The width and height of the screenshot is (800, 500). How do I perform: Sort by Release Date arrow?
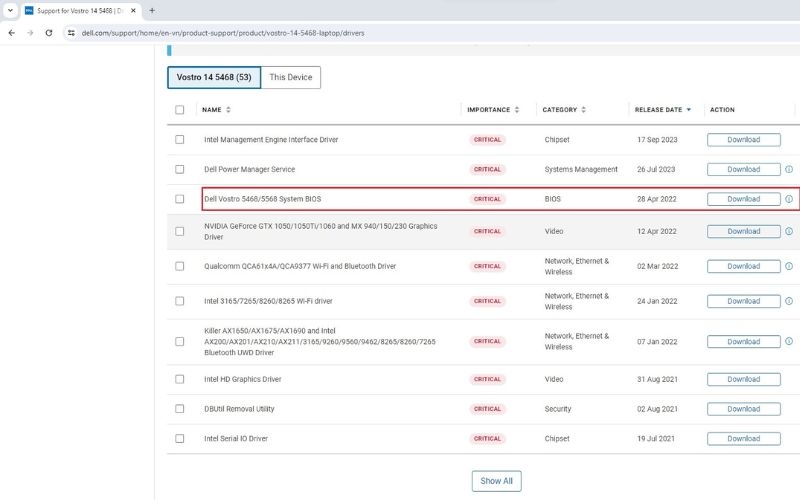tap(689, 110)
